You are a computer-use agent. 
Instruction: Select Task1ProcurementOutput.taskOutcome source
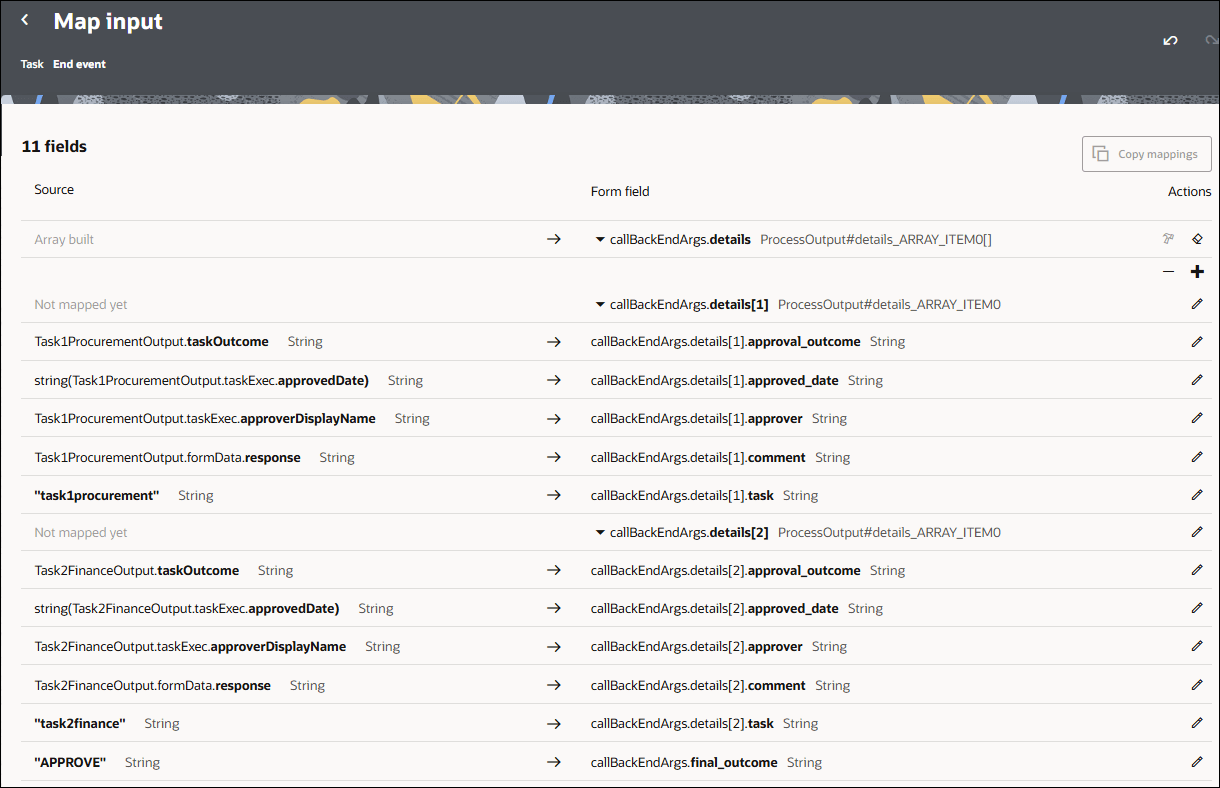click(x=151, y=342)
